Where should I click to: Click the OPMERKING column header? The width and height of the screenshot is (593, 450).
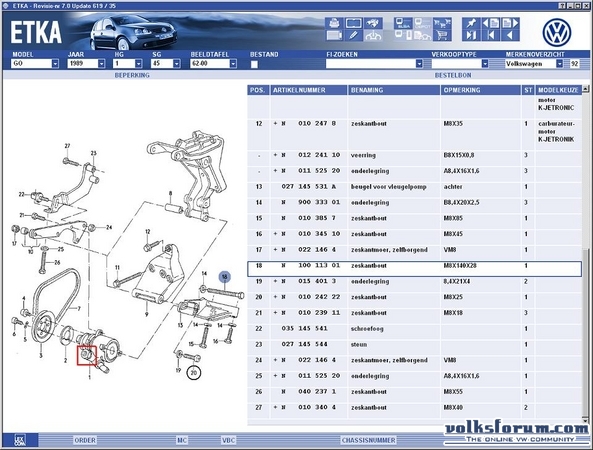point(480,90)
